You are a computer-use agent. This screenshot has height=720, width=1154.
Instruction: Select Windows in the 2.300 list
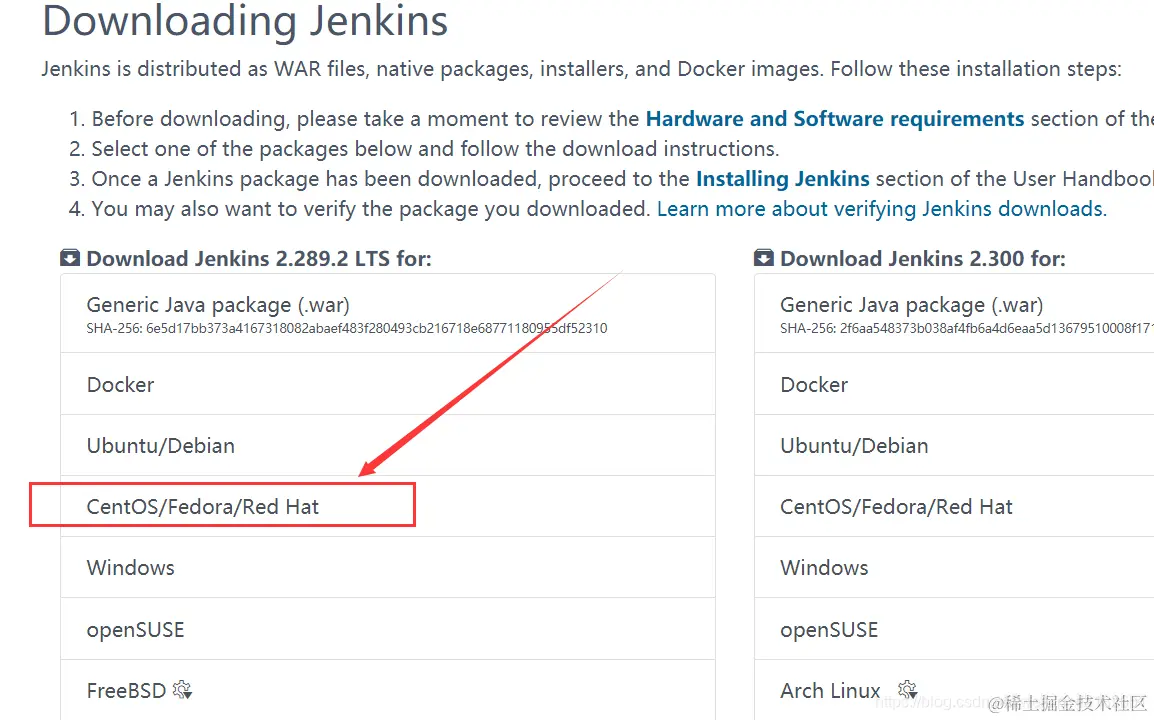point(954,568)
